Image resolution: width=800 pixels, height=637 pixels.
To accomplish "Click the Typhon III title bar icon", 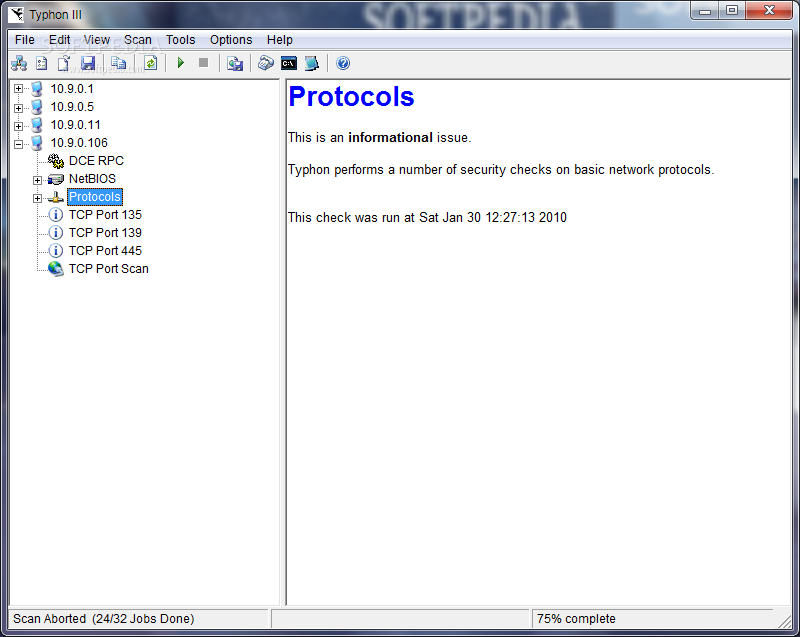I will click(x=17, y=14).
